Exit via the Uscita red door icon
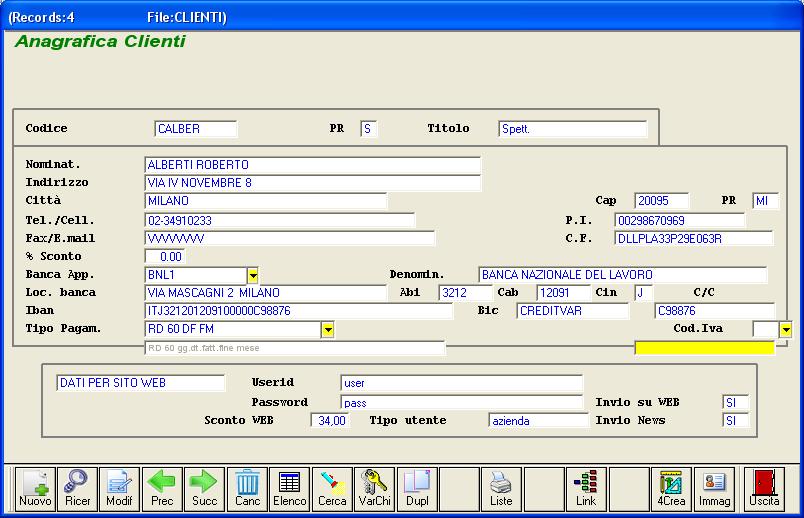The image size is (804, 518). click(x=764, y=489)
